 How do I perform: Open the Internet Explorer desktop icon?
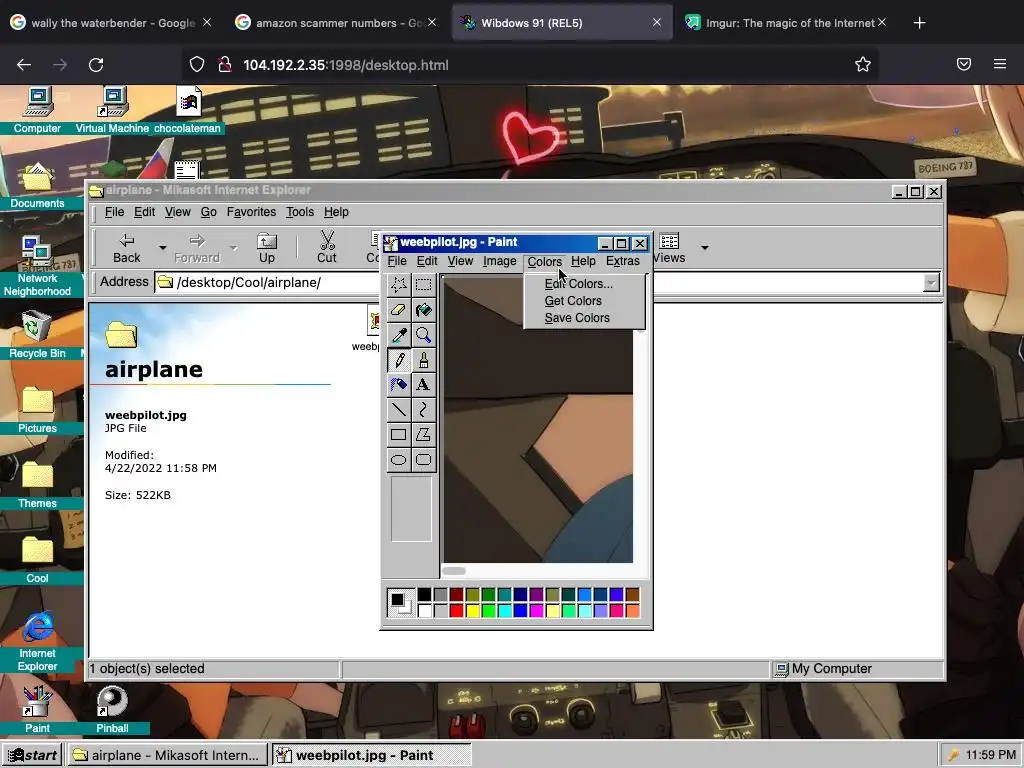[x=37, y=641]
